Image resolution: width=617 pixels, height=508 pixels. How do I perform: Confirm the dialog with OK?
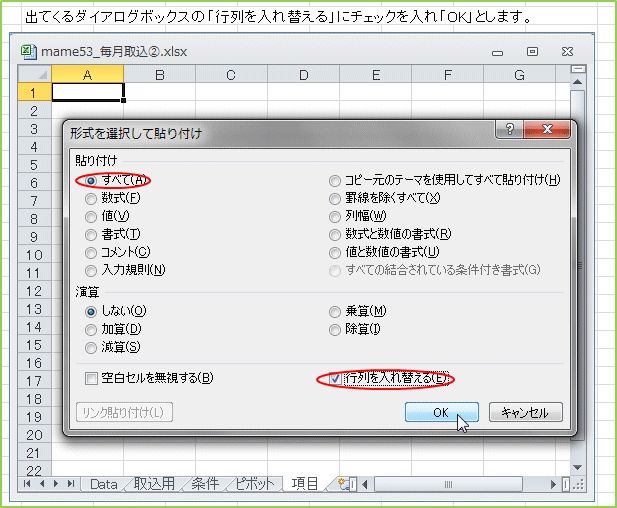click(442, 412)
